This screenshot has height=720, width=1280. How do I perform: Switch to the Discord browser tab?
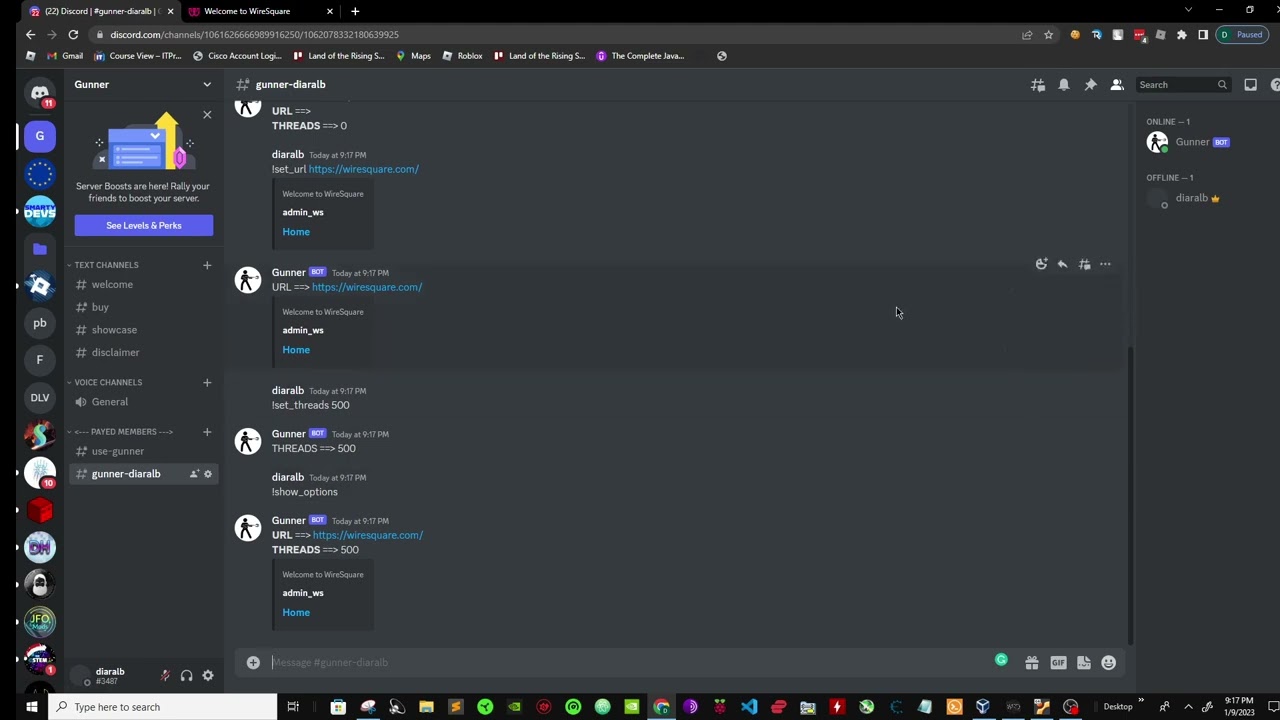click(100, 11)
